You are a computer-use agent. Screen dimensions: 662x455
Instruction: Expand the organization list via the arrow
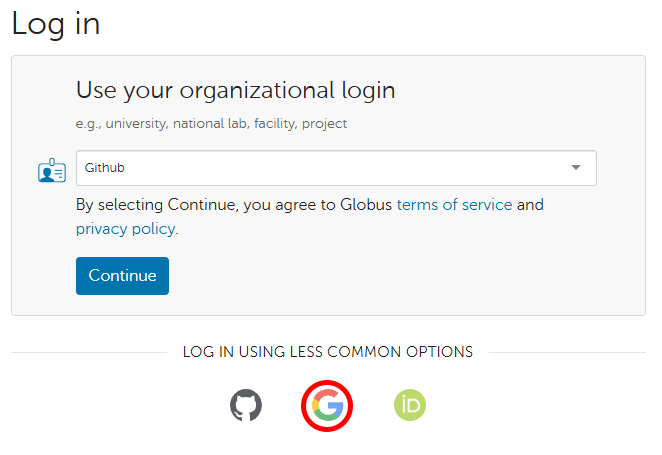575,168
